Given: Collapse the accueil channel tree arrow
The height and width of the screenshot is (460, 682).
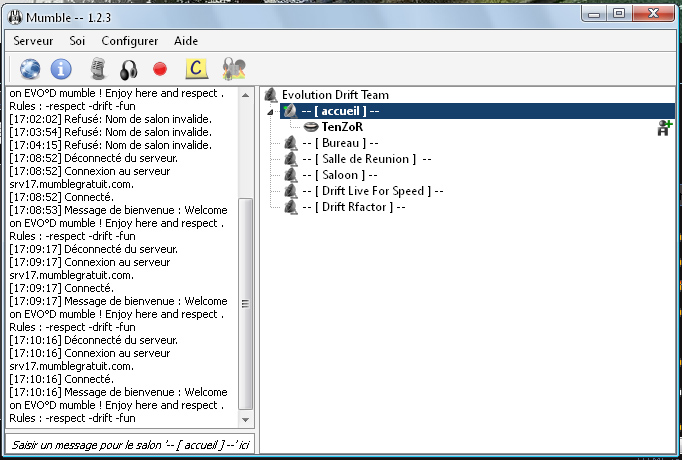Looking at the screenshot, I should (x=271, y=112).
